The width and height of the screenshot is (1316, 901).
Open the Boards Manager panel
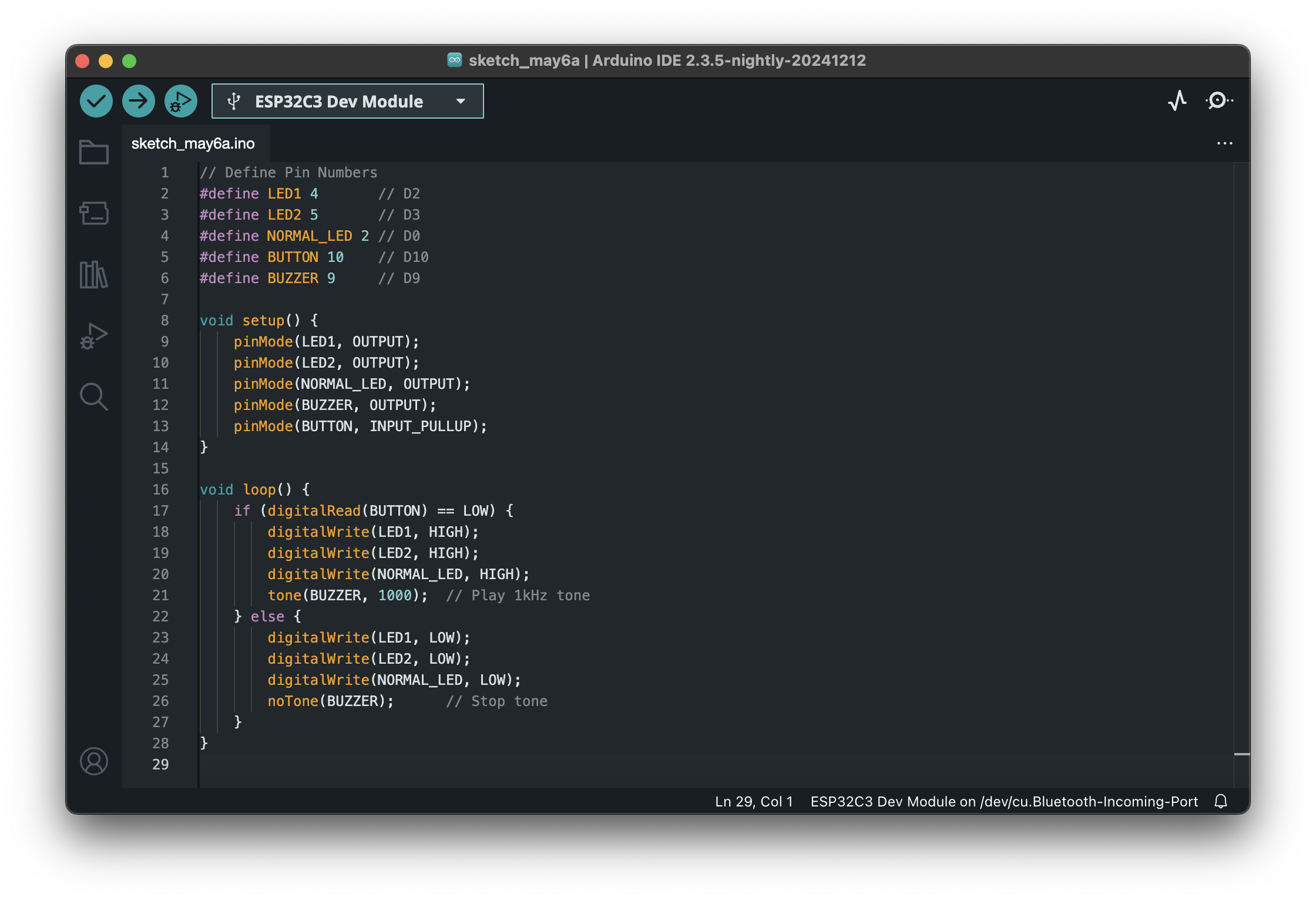[94, 213]
